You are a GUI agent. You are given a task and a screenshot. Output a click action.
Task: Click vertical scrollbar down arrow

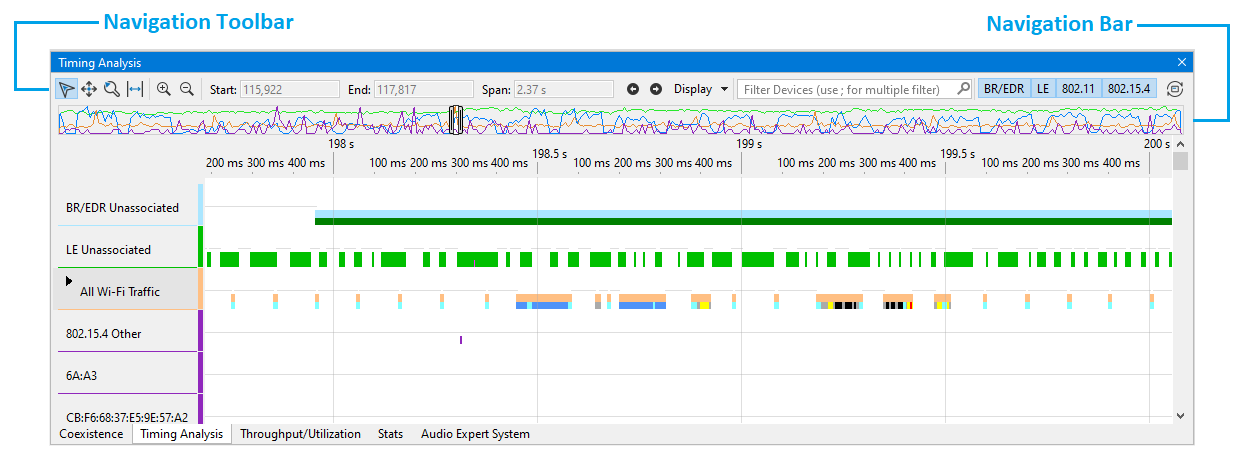pyautogui.click(x=1180, y=415)
